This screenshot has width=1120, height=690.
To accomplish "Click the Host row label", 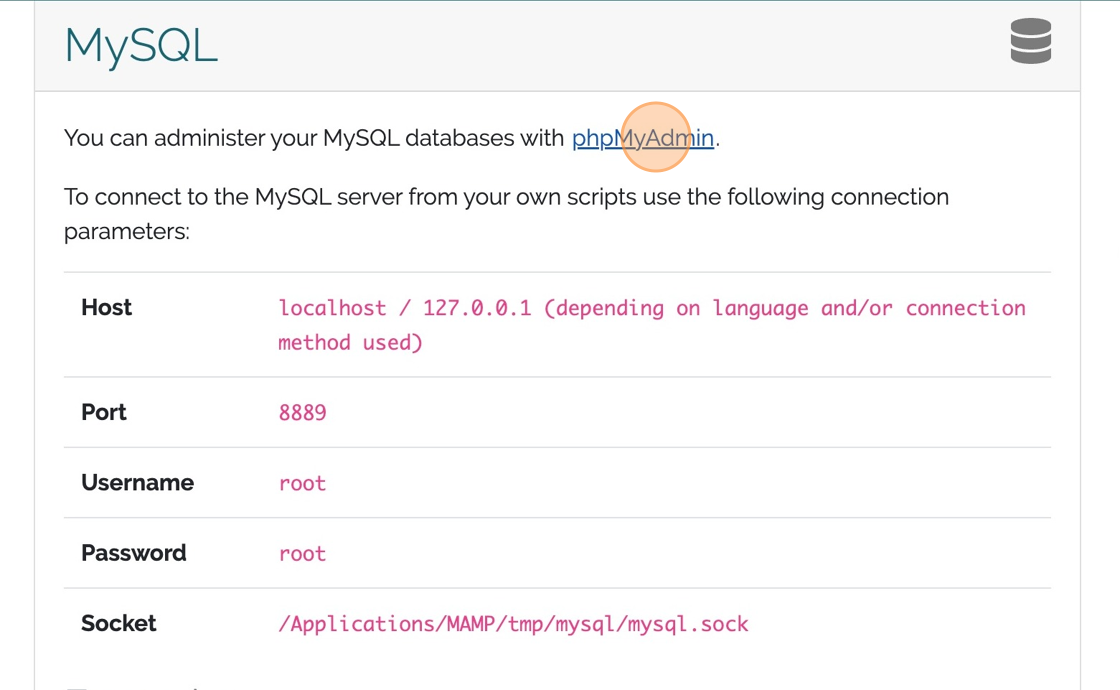I will [106, 308].
